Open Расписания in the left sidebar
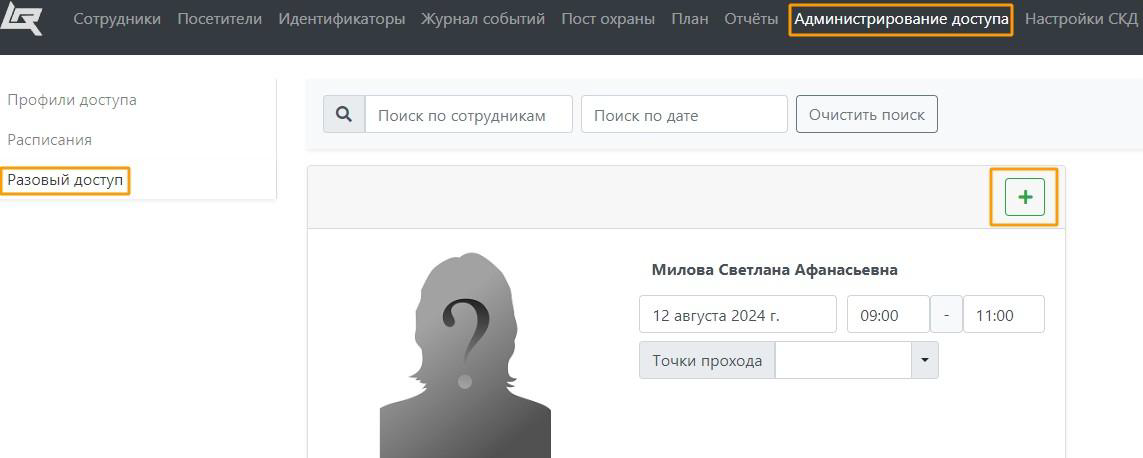The width and height of the screenshot is (1143, 458). (49, 140)
